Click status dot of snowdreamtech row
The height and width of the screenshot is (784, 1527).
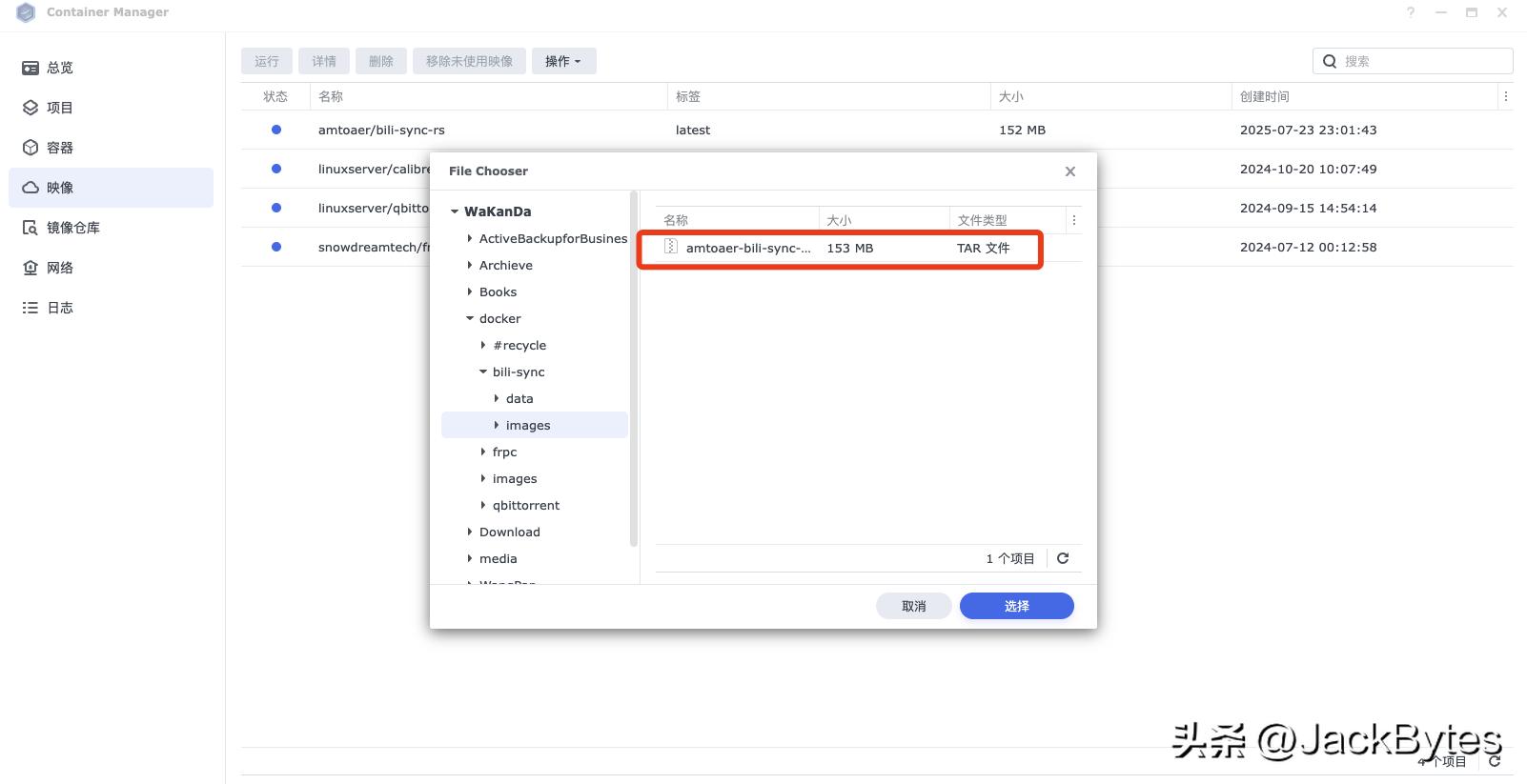(276, 247)
